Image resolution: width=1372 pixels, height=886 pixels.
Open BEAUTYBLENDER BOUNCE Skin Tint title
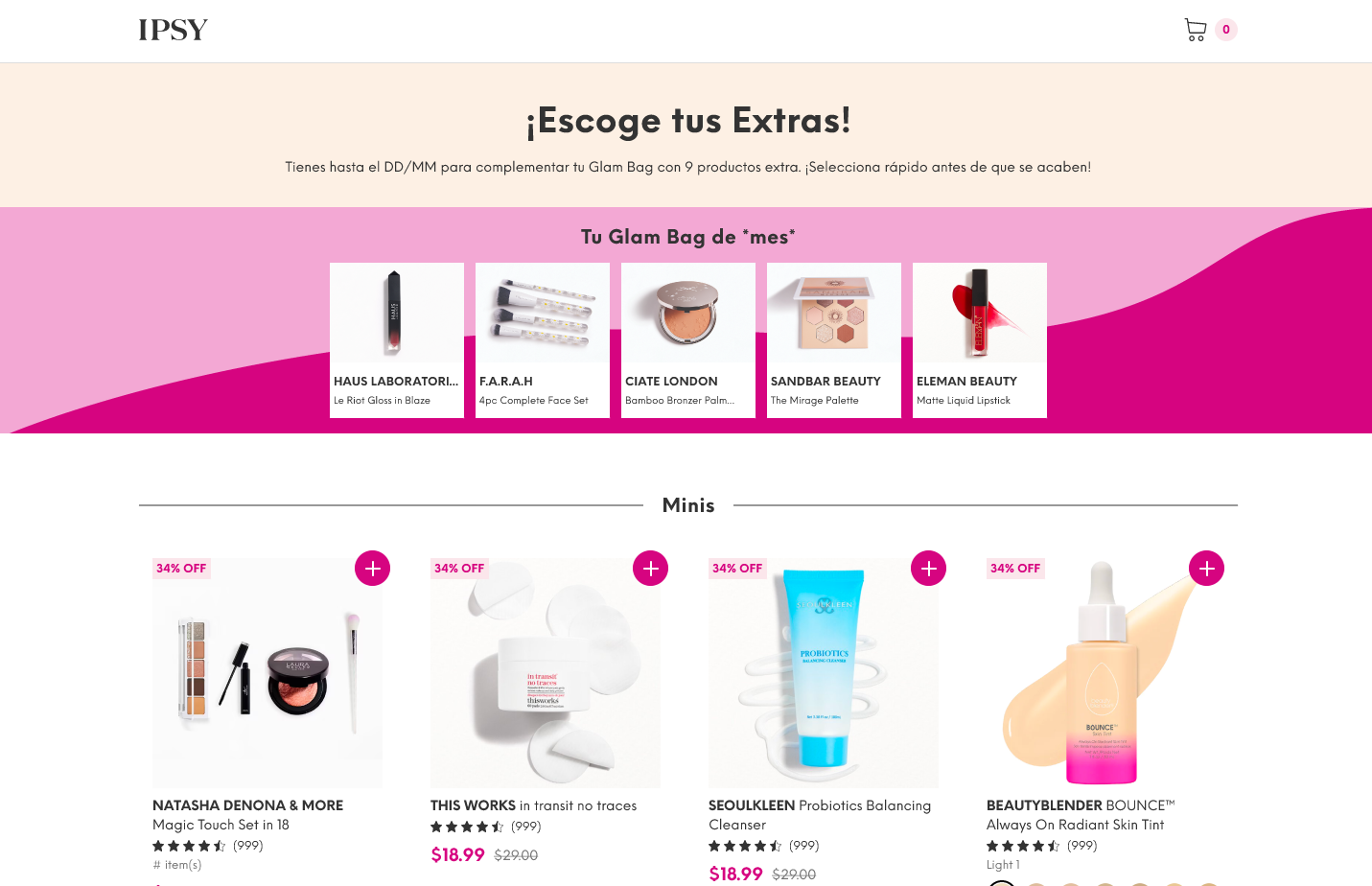(1081, 815)
